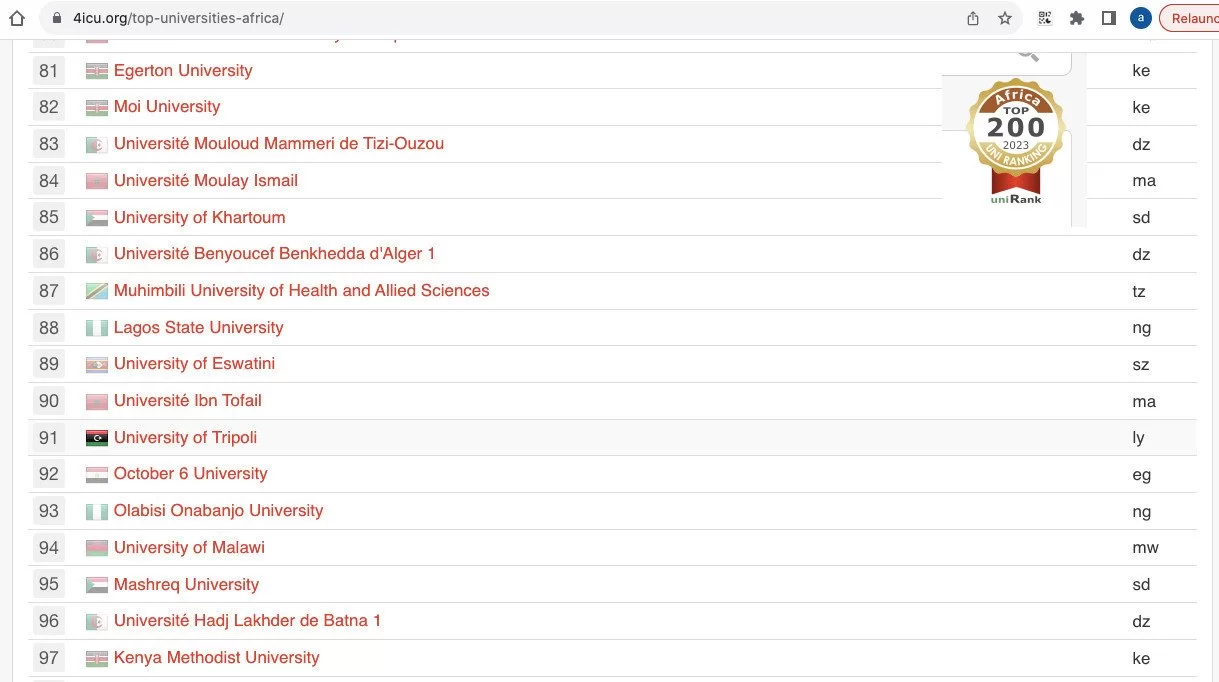Click the site padlock icon
This screenshot has width=1219, height=682.
coord(56,18)
